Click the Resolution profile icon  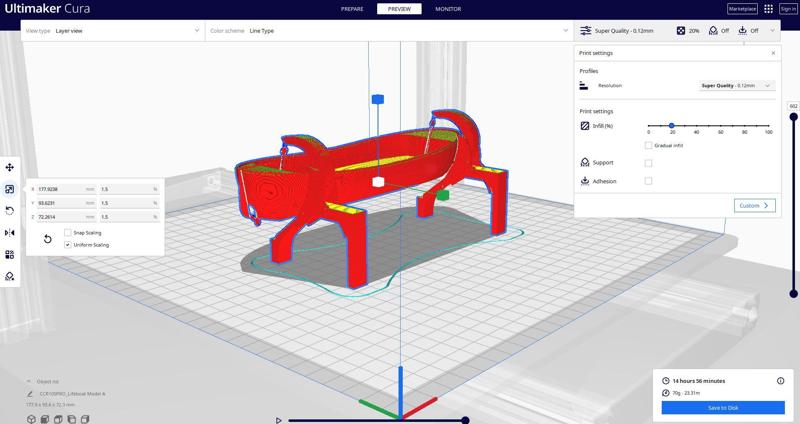(584, 86)
